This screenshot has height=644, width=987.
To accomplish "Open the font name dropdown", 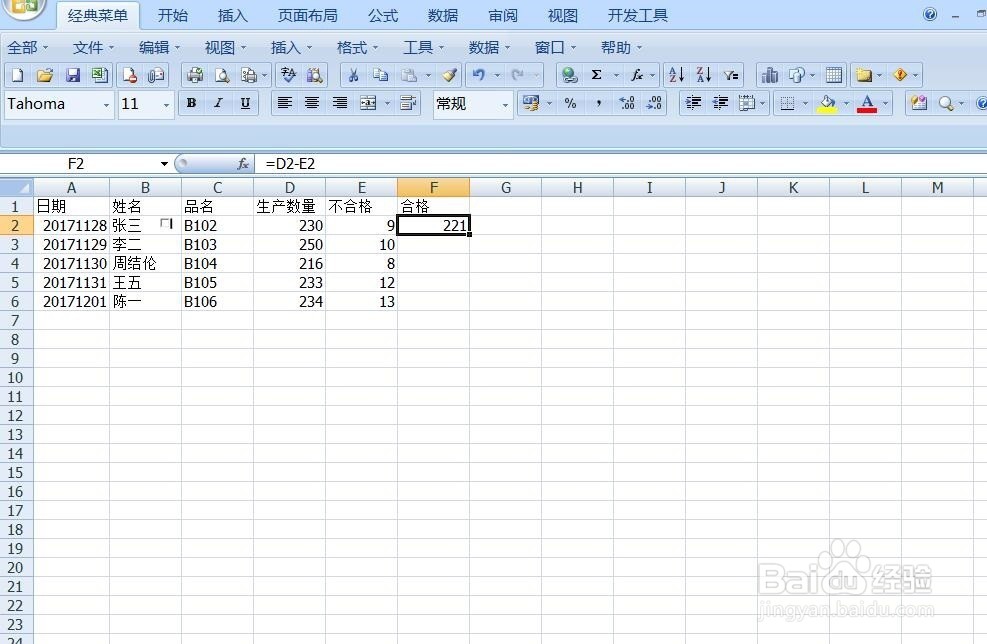I will 106,104.
